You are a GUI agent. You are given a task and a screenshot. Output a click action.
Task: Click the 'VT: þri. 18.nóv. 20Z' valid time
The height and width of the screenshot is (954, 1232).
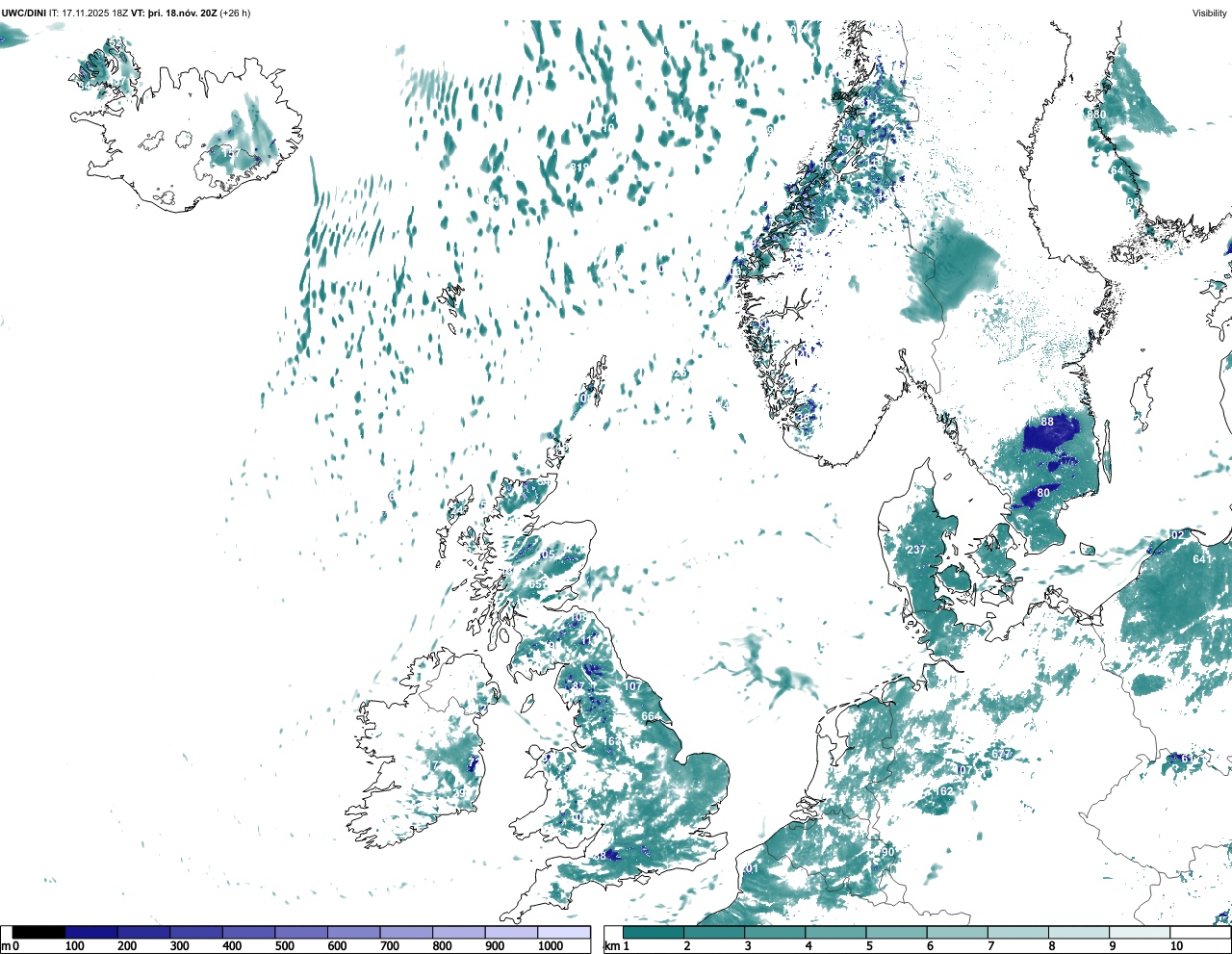(x=173, y=13)
